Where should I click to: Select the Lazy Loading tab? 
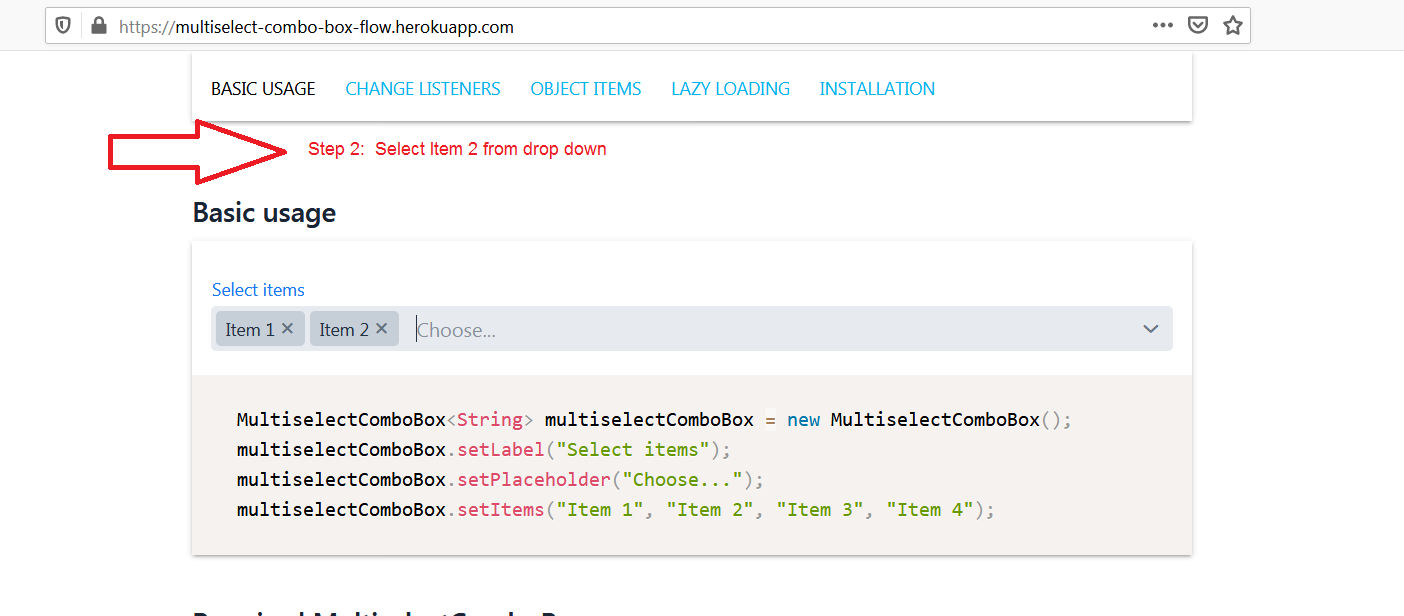(730, 89)
